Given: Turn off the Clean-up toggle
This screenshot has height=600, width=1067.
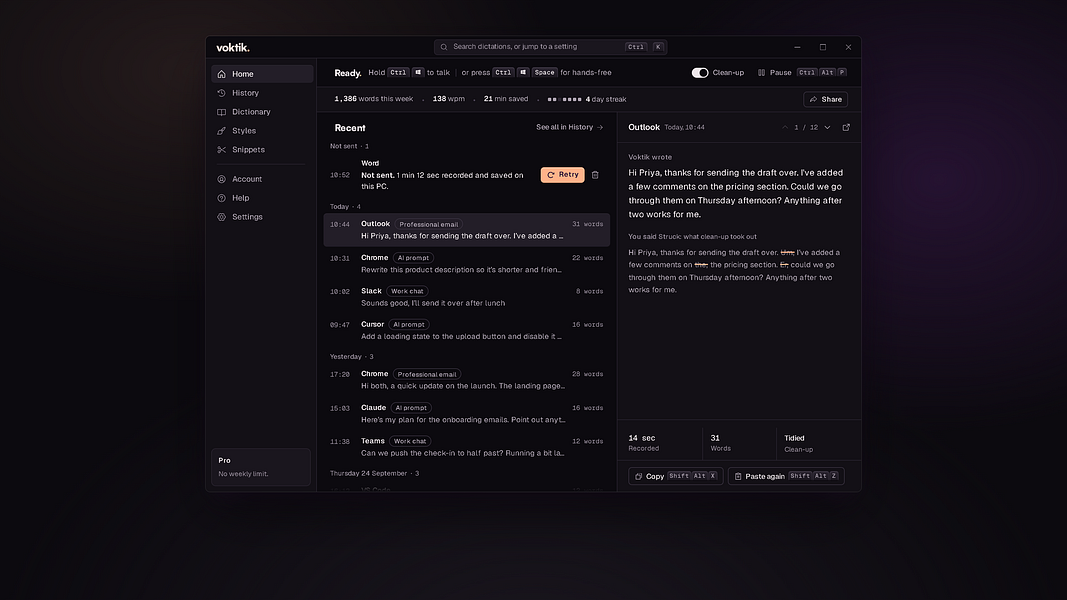Looking at the screenshot, I should (700, 73).
